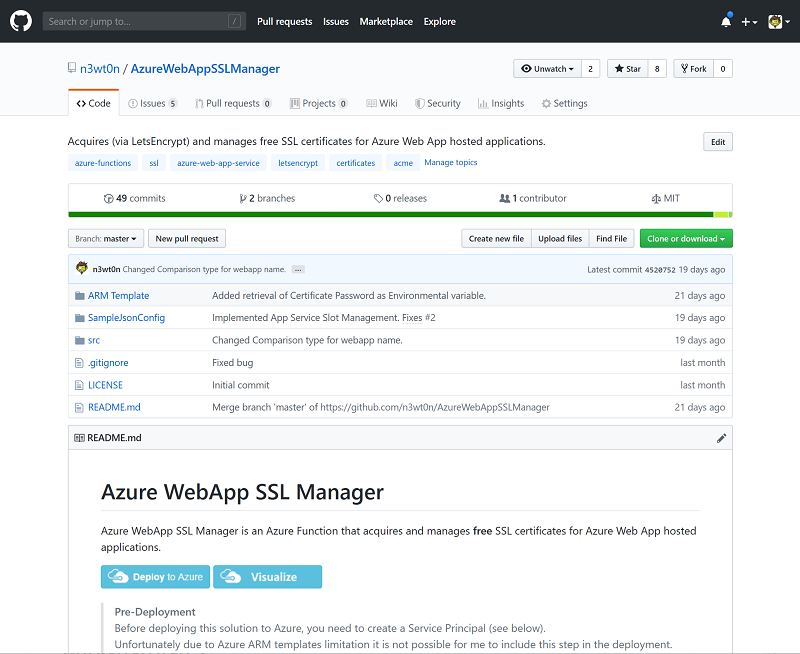The width and height of the screenshot is (800, 654).
Task: Click the SampleJsonConfig folder icon
Action: coord(80,318)
